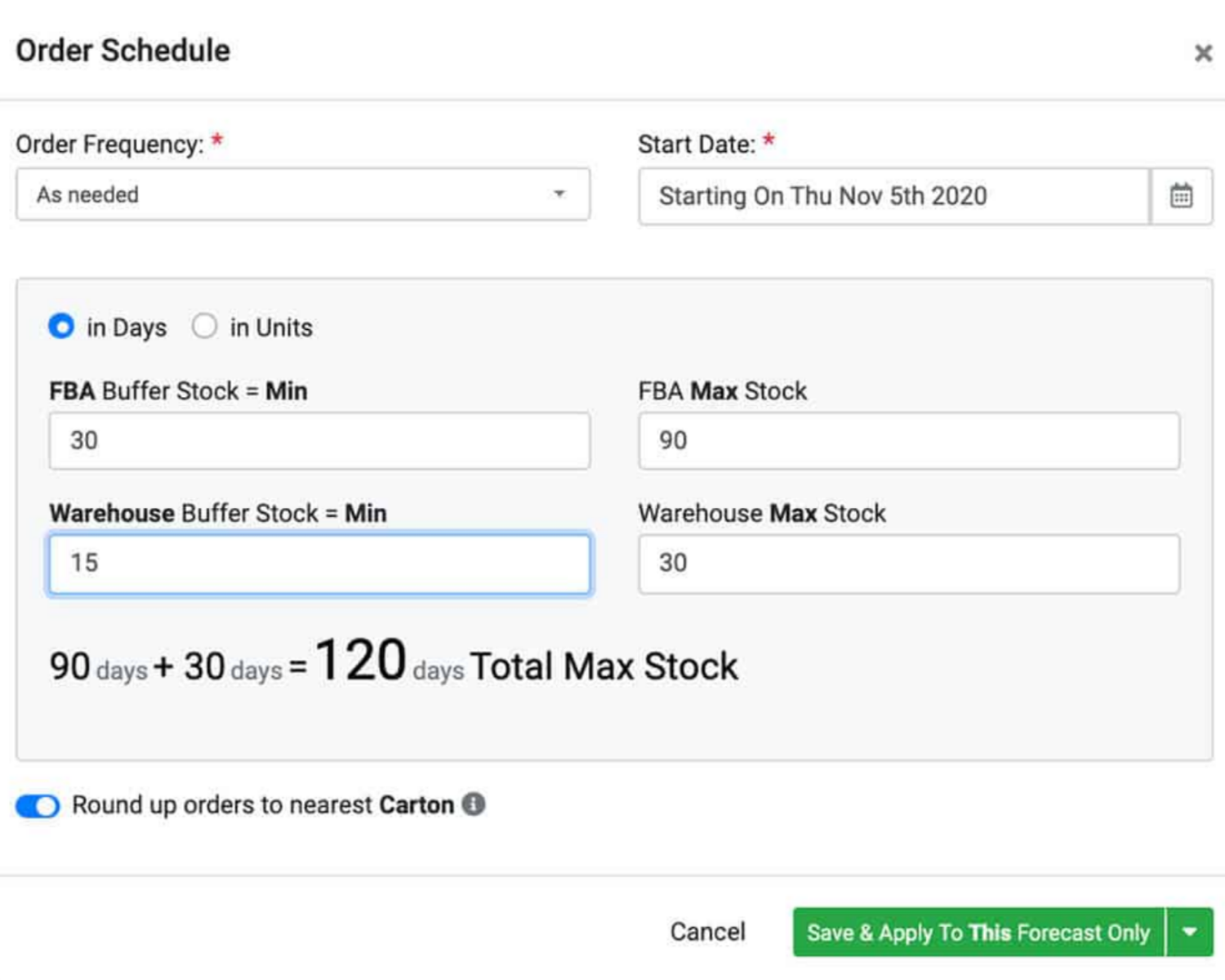Image resolution: width=1225 pixels, height=980 pixels.
Task: Click the Order Frequency dropdown caret
Action: [559, 194]
